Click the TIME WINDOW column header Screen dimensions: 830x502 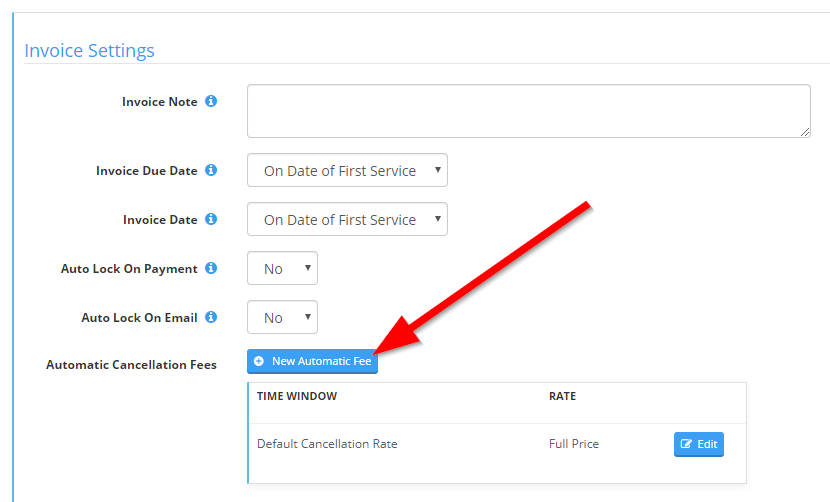point(297,396)
